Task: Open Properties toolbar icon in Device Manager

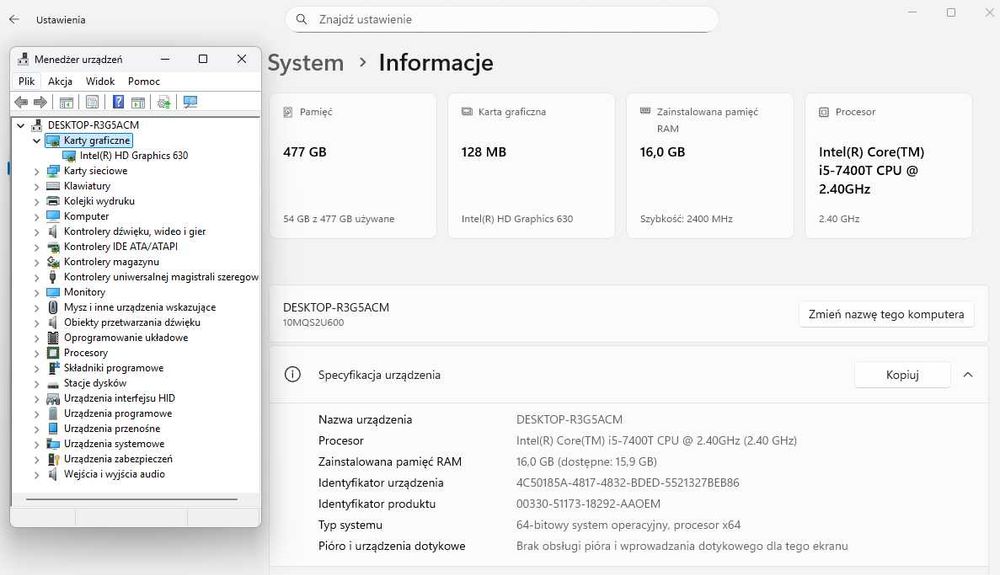Action: [x=92, y=102]
